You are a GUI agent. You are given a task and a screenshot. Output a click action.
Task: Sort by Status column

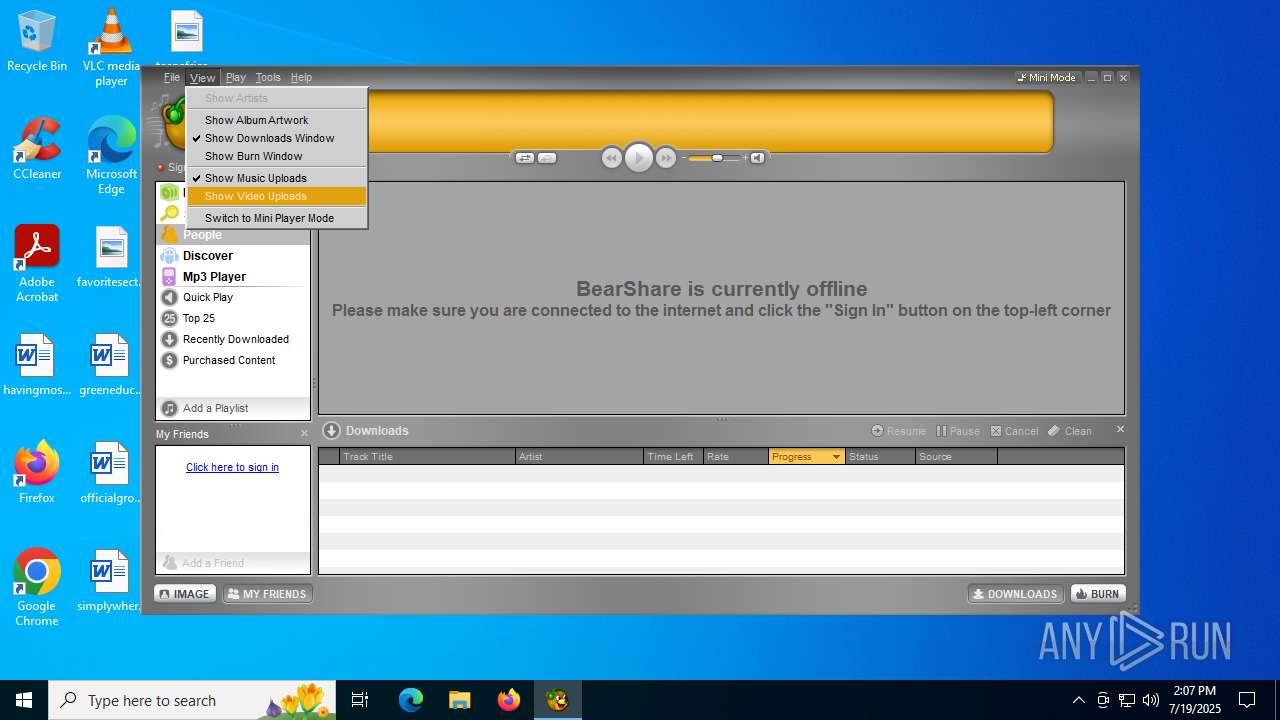[880, 457]
